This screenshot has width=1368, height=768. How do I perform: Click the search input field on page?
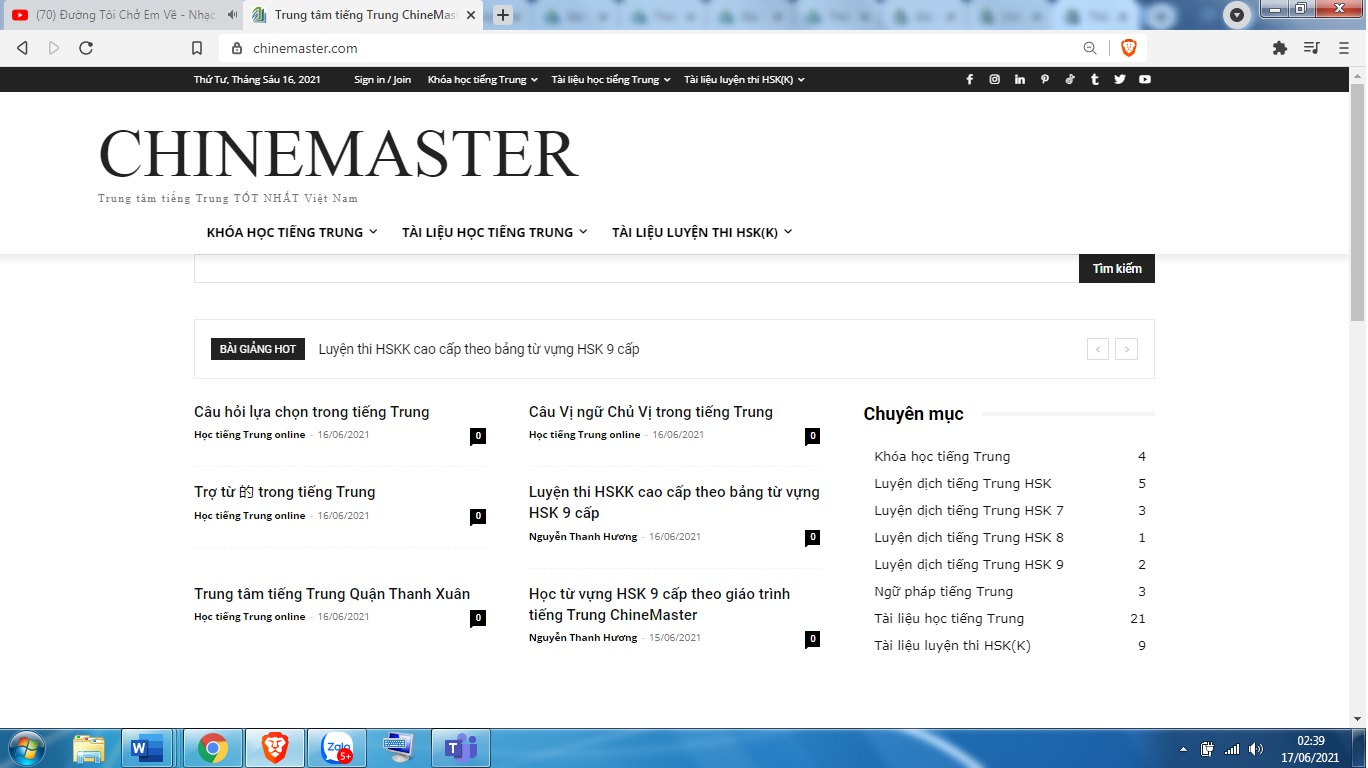(x=635, y=269)
